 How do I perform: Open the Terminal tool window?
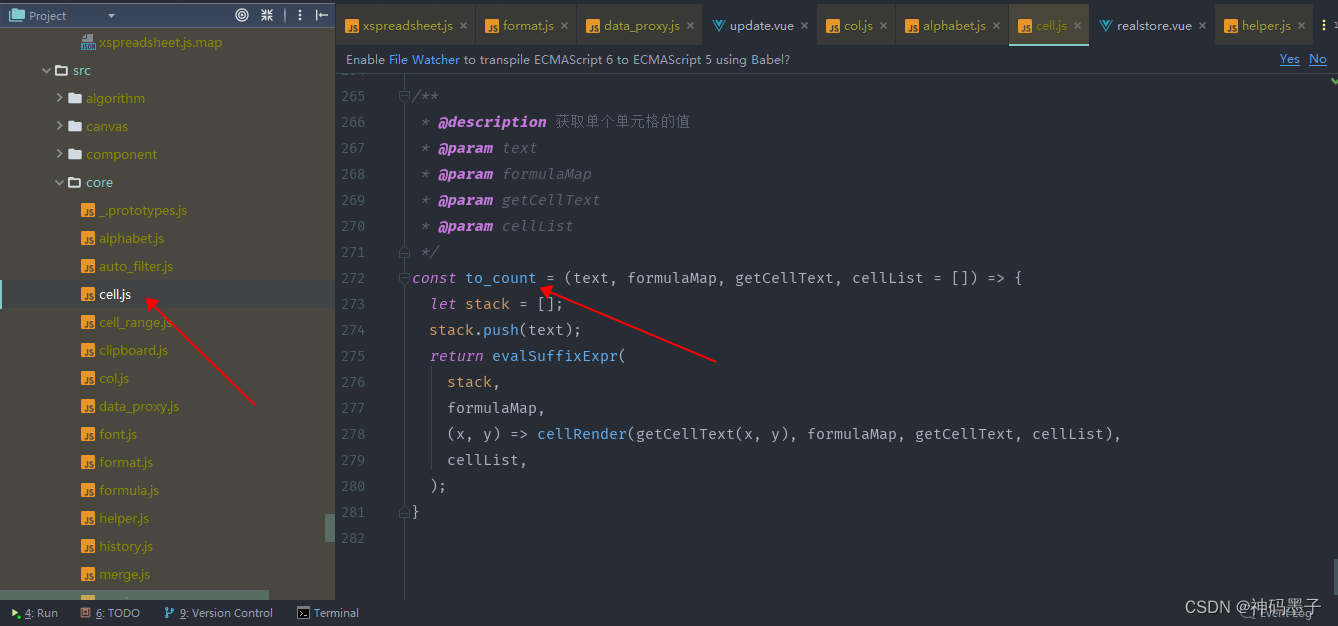[x=328, y=613]
